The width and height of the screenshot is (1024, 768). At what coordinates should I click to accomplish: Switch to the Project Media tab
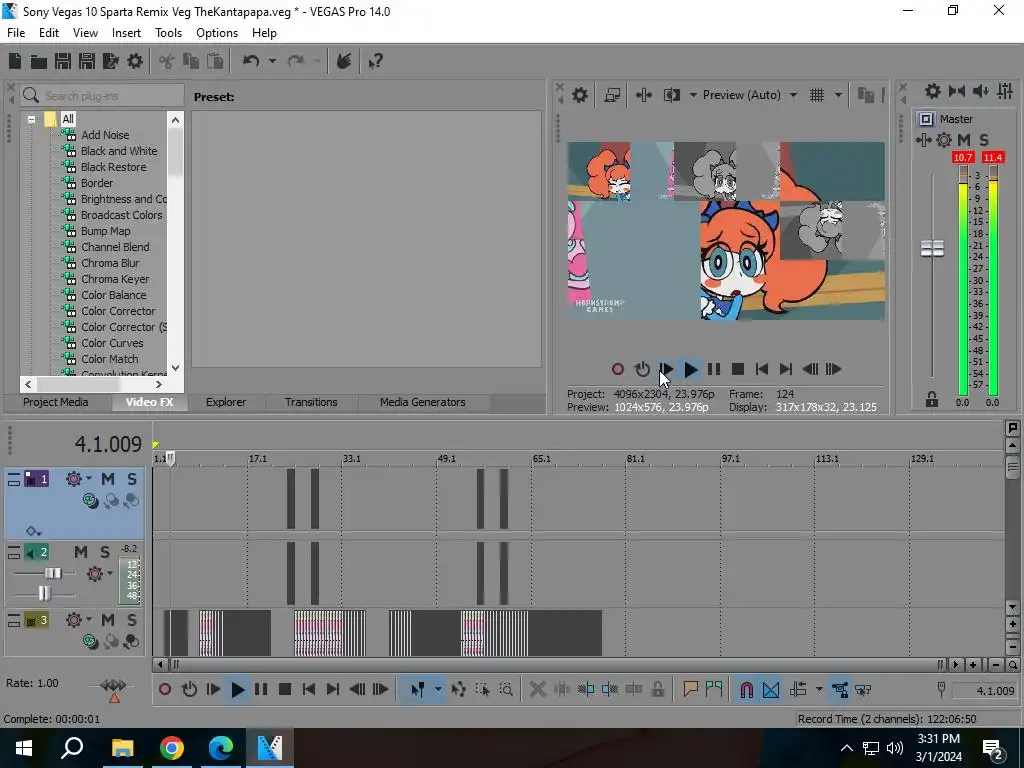pyautogui.click(x=56, y=402)
